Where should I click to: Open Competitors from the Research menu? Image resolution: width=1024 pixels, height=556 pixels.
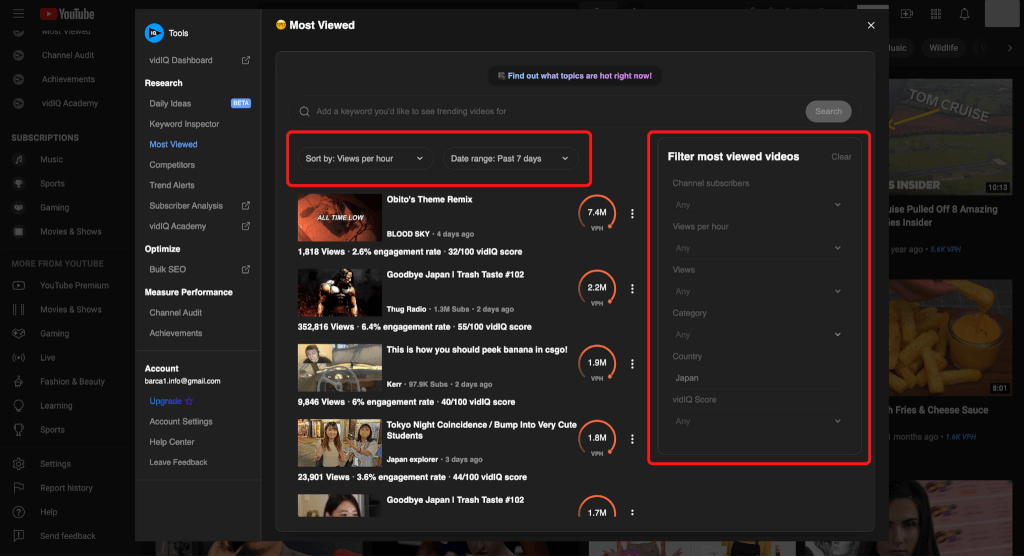172,165
